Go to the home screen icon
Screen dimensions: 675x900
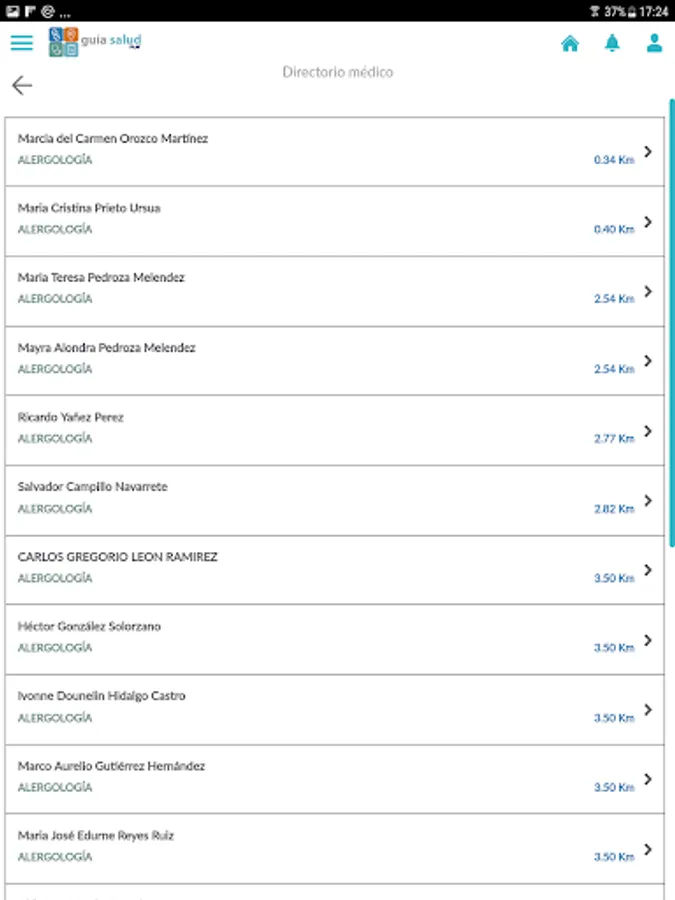tap(570, 43)
